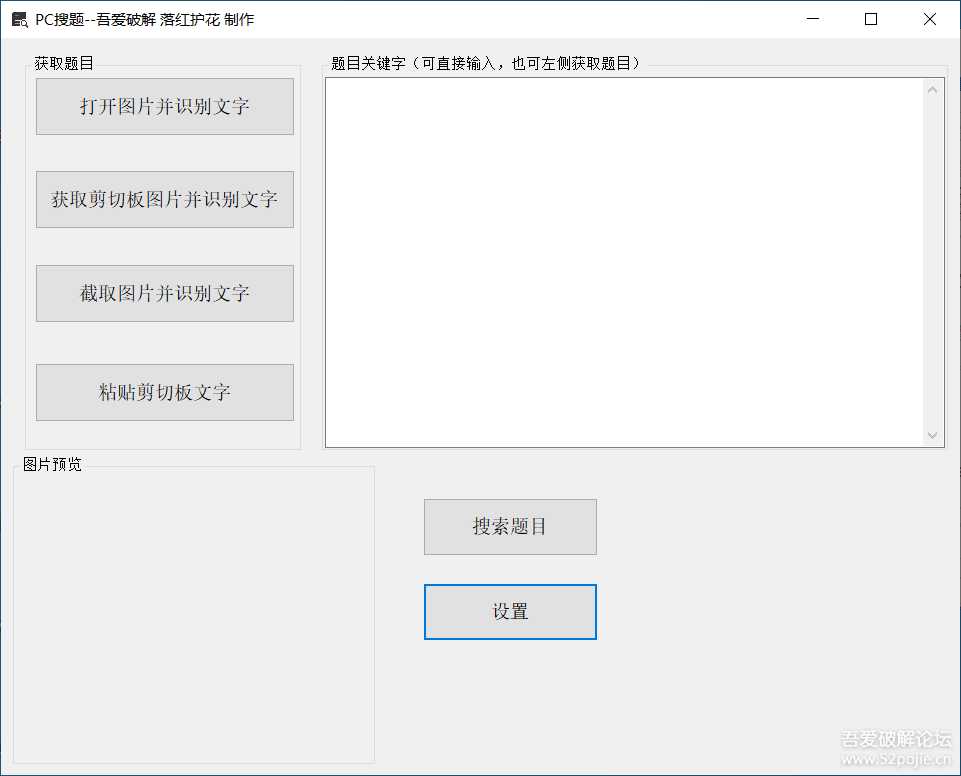Viewport: 961px width, 776px height.
Task: Open 设置 settings button
Action: (x=510, y=612)
